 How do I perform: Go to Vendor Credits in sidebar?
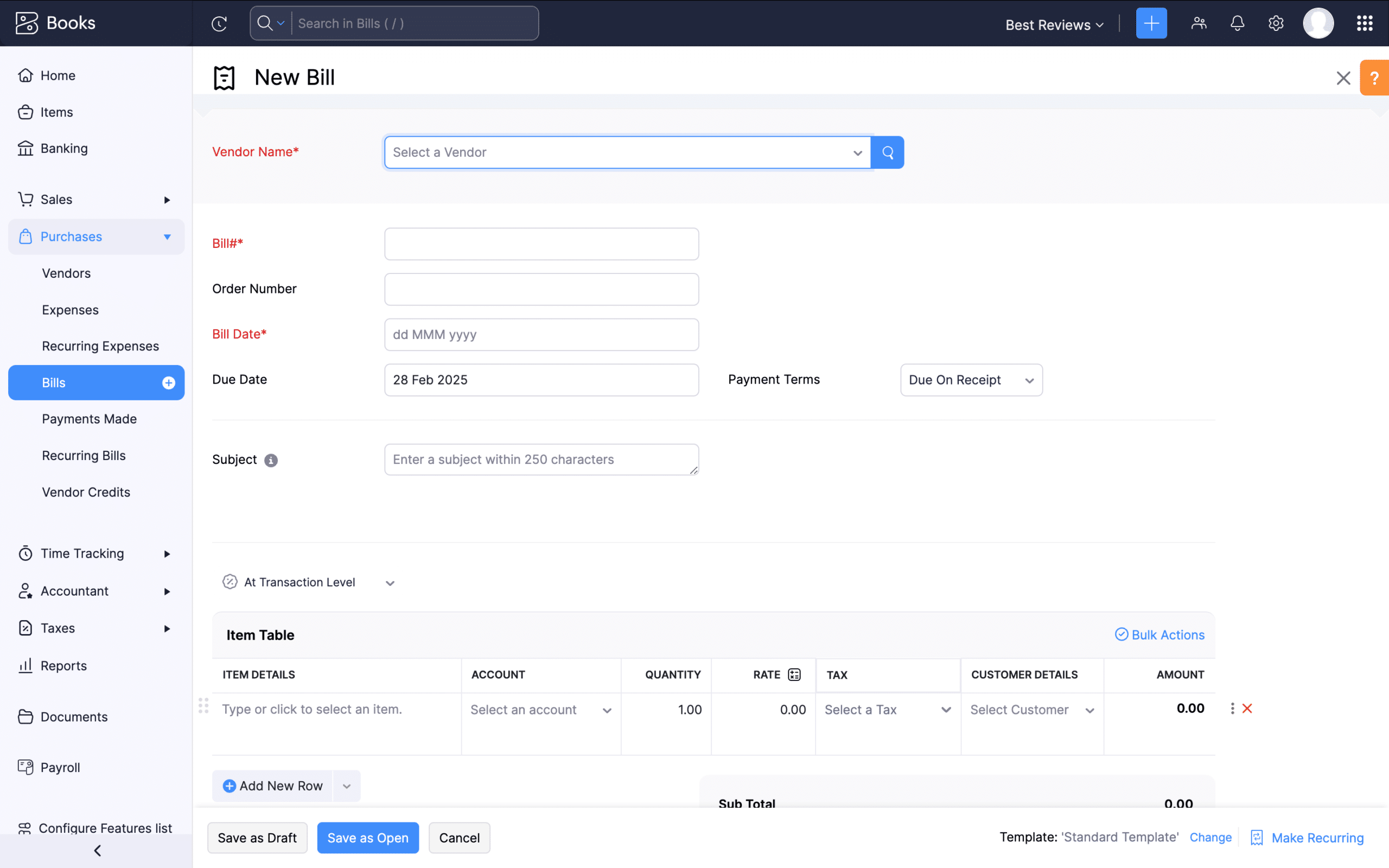pyautogui.click(x=86, y=492)
